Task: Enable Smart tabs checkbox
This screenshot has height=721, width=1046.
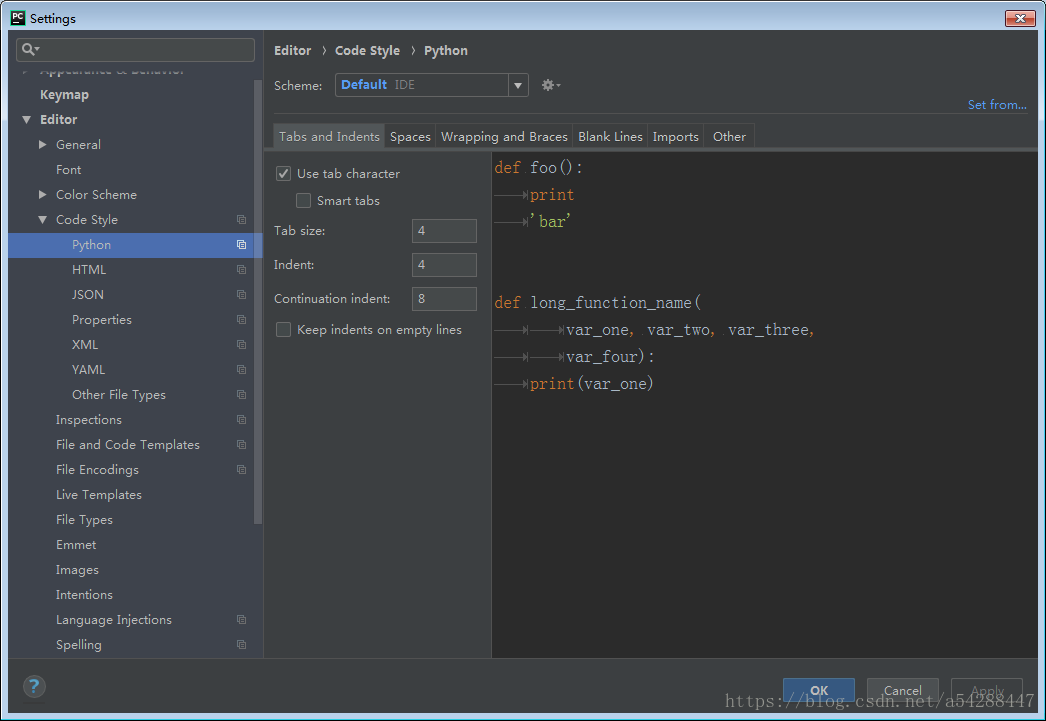Action: 304,201
